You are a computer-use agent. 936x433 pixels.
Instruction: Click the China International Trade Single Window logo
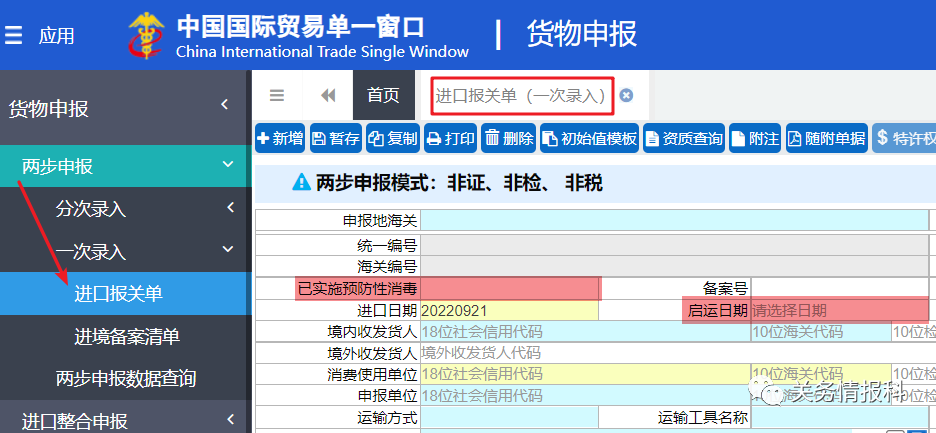pyautogui.click(x=147, y=35)
